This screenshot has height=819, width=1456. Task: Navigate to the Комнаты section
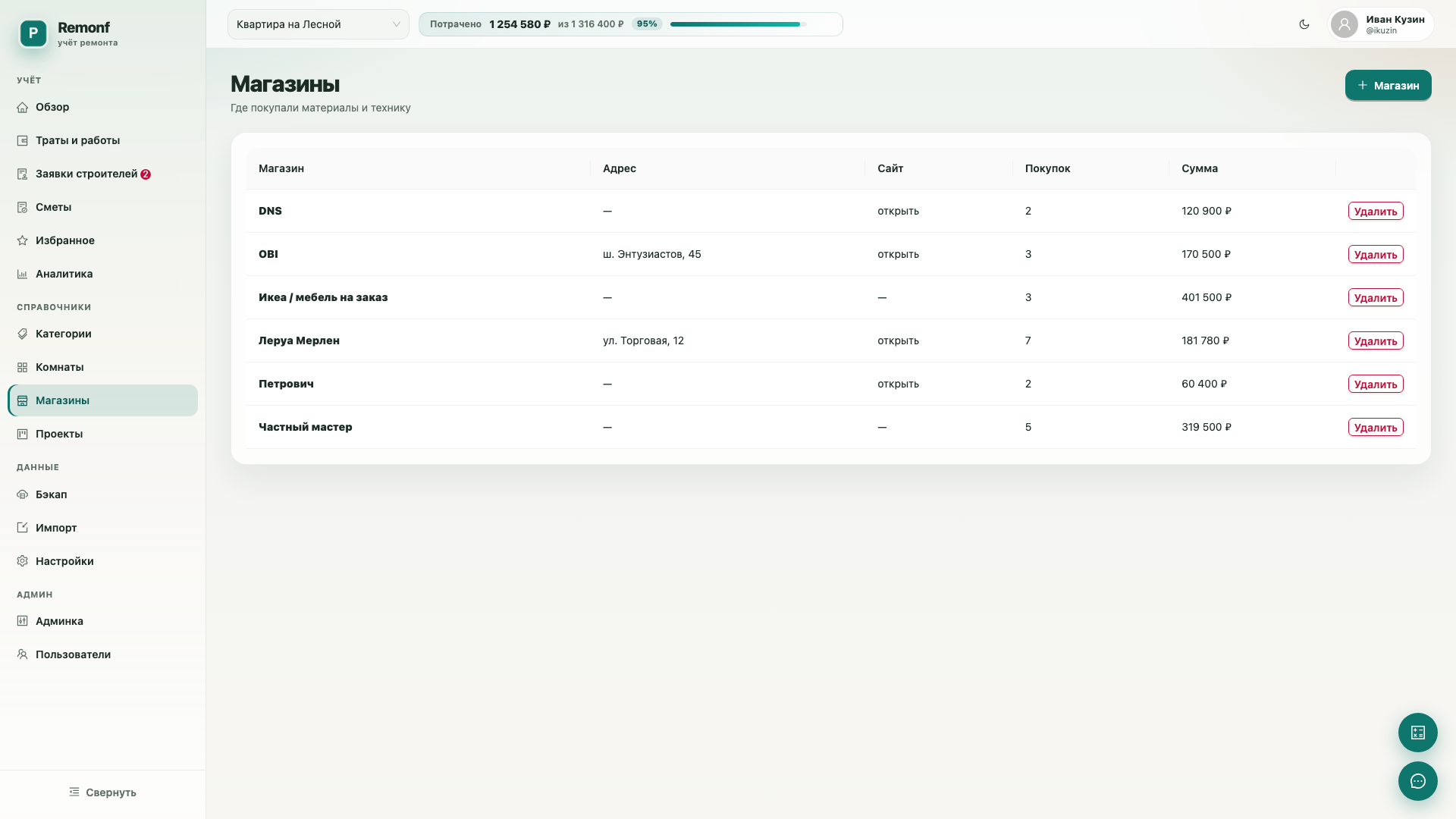[103, 367]
